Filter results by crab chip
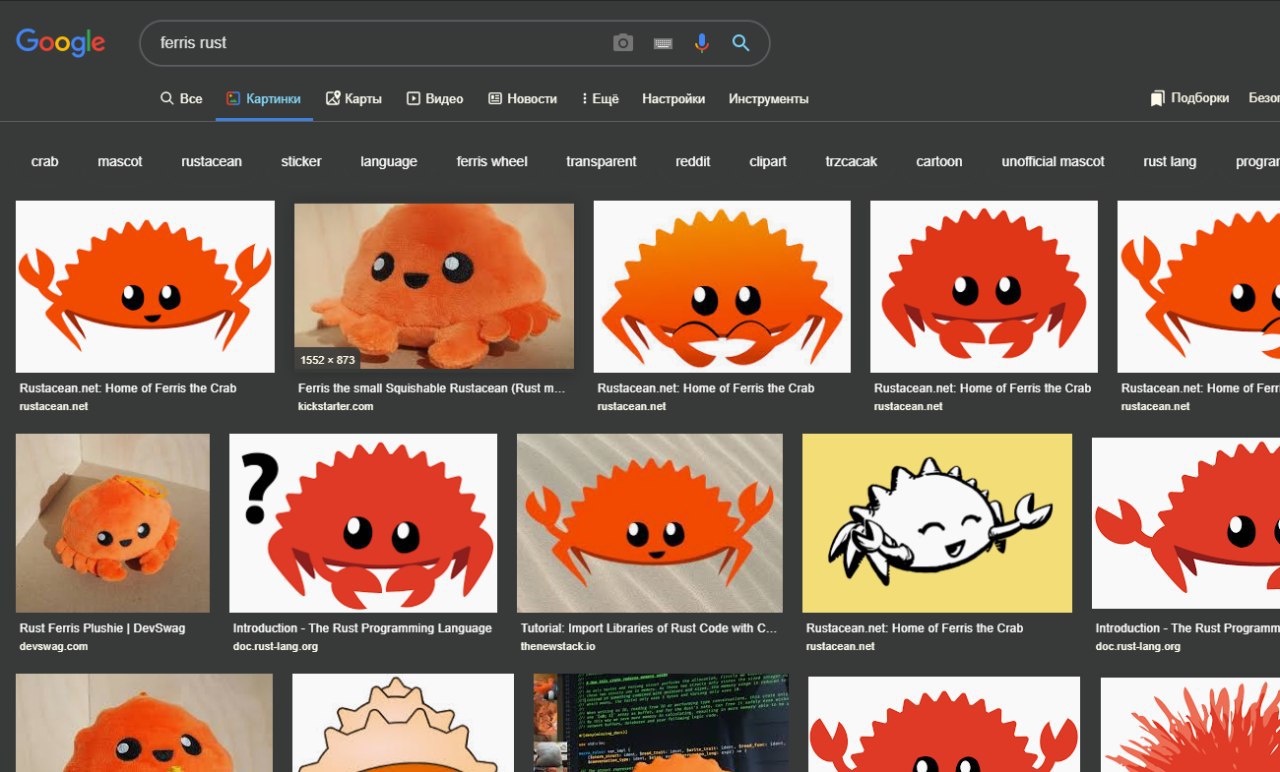The image size is (1280, 772). point(45,161)
